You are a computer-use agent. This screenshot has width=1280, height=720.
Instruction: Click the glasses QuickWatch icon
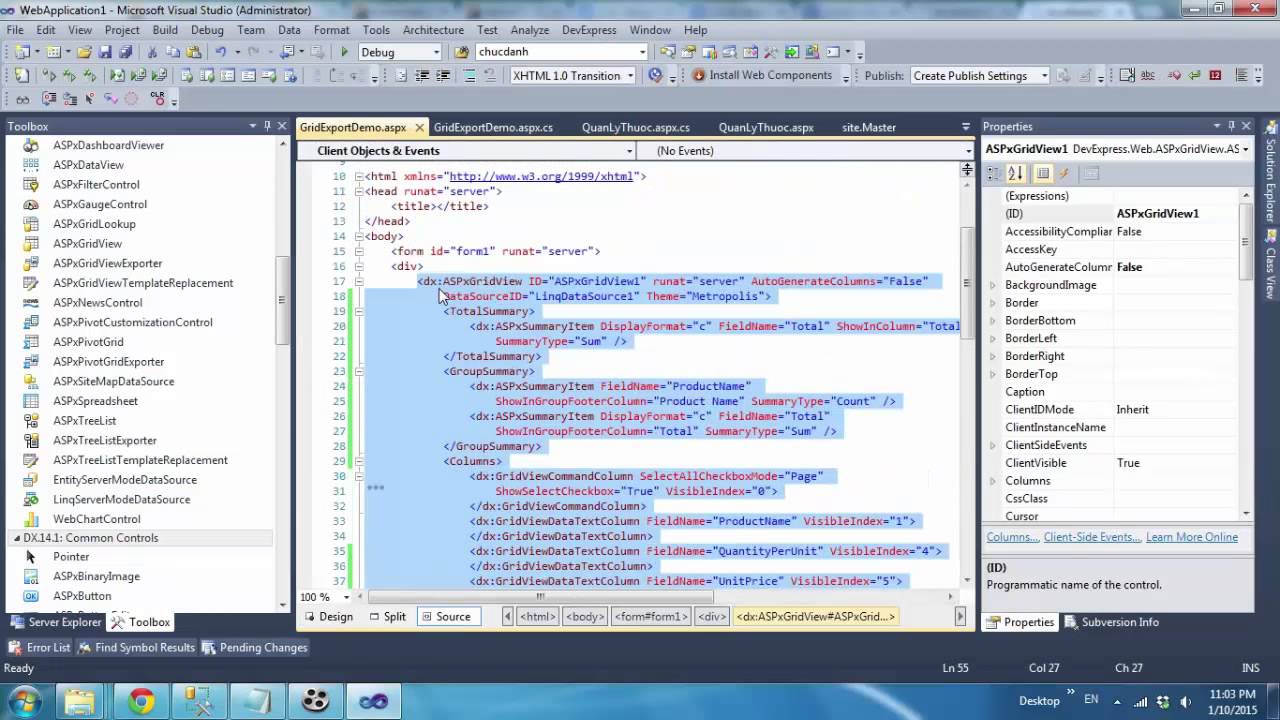tap(22, 98)
